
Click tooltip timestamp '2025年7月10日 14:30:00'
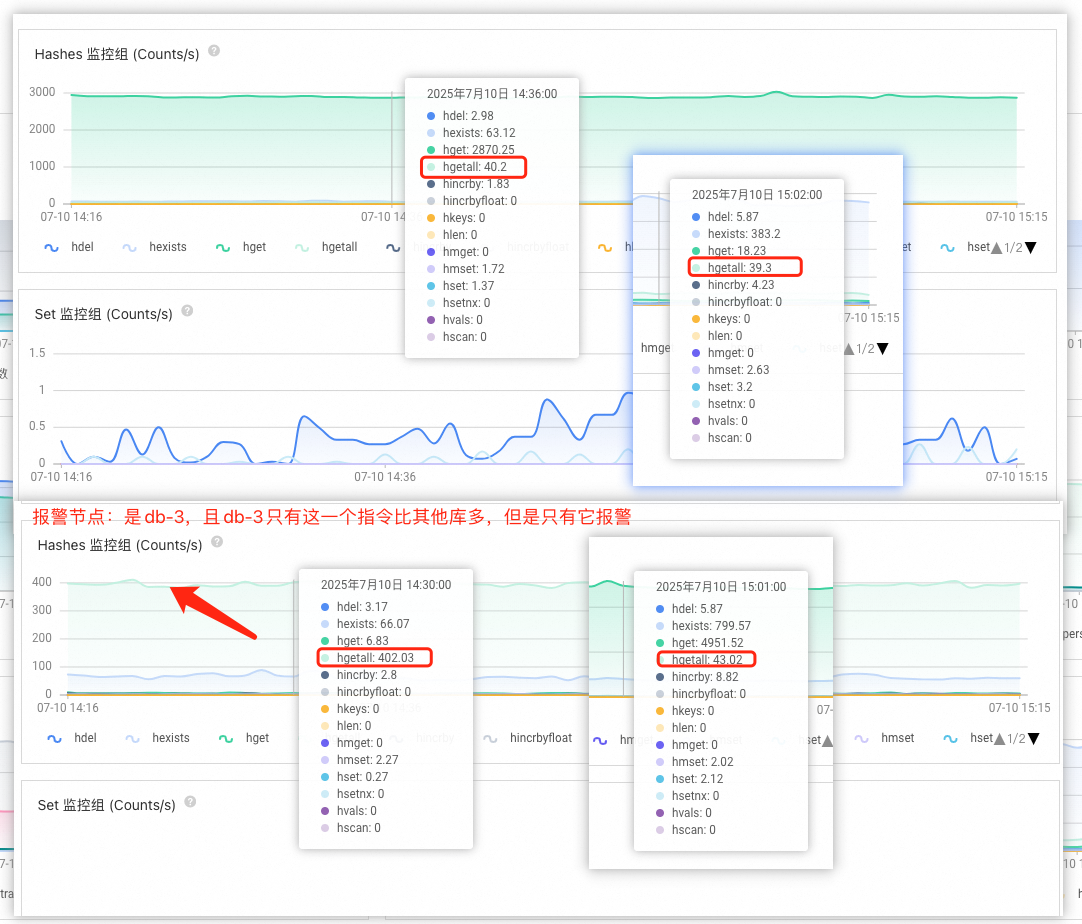[386, 584]
